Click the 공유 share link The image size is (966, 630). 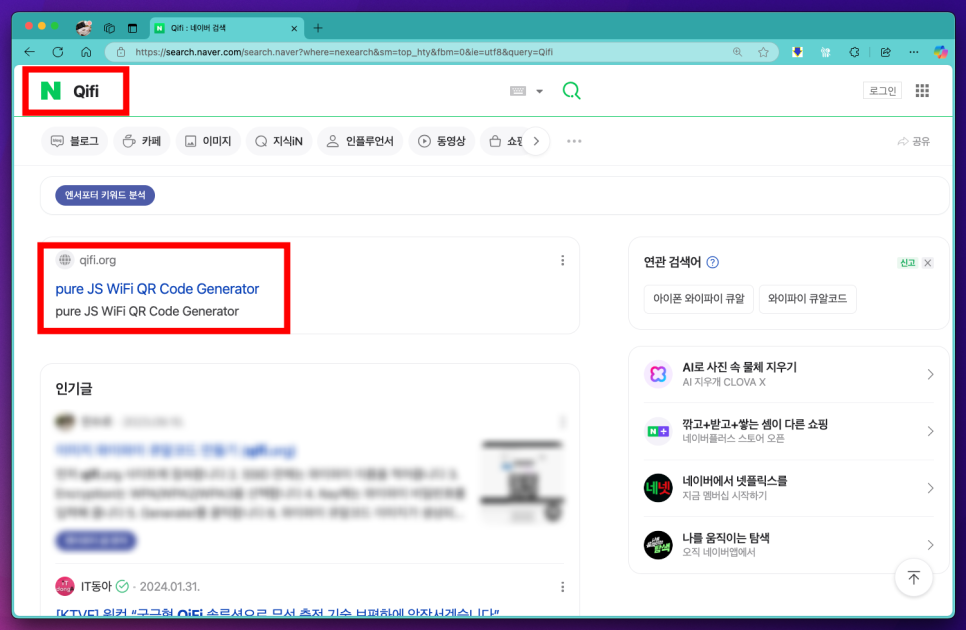(914, 142)
